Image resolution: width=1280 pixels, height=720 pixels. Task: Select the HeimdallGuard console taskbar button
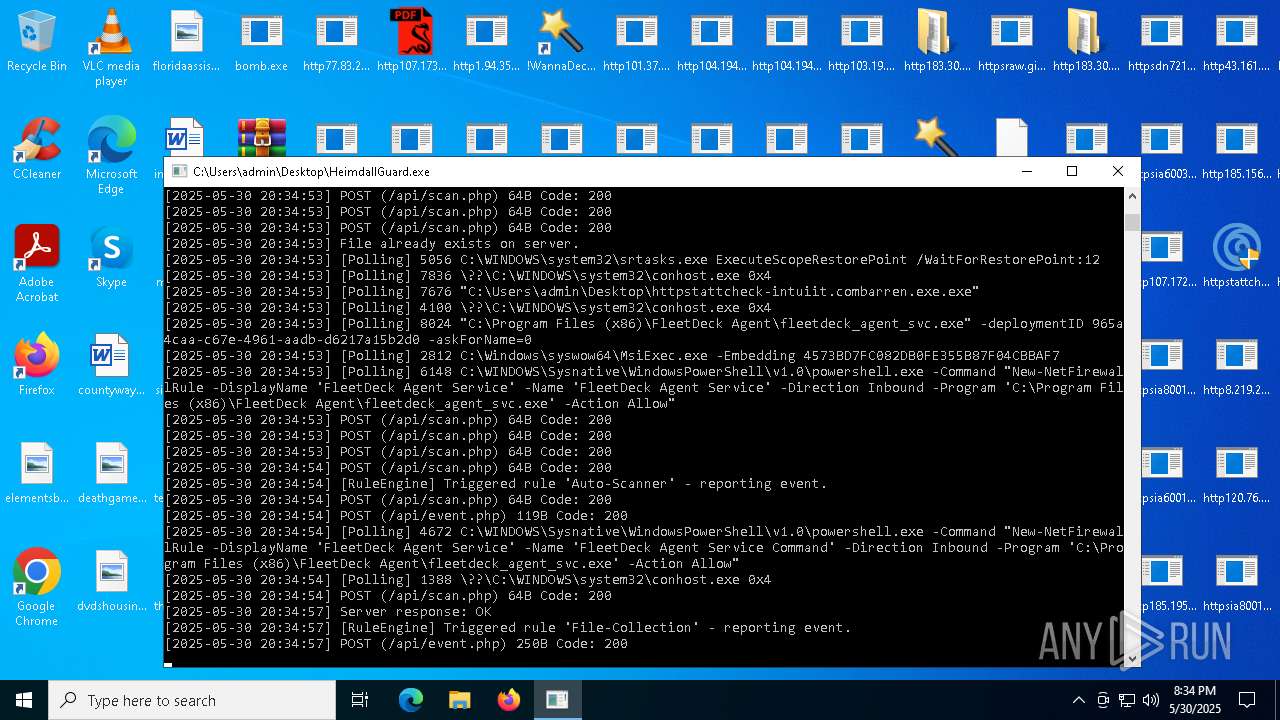[558, 700]
